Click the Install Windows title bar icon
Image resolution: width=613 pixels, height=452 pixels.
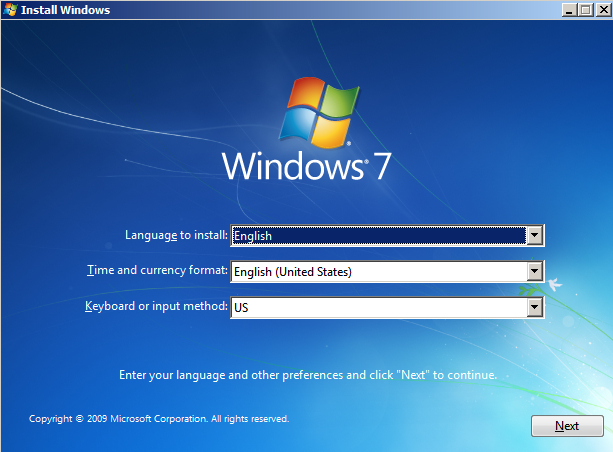(x=10, y=9)
